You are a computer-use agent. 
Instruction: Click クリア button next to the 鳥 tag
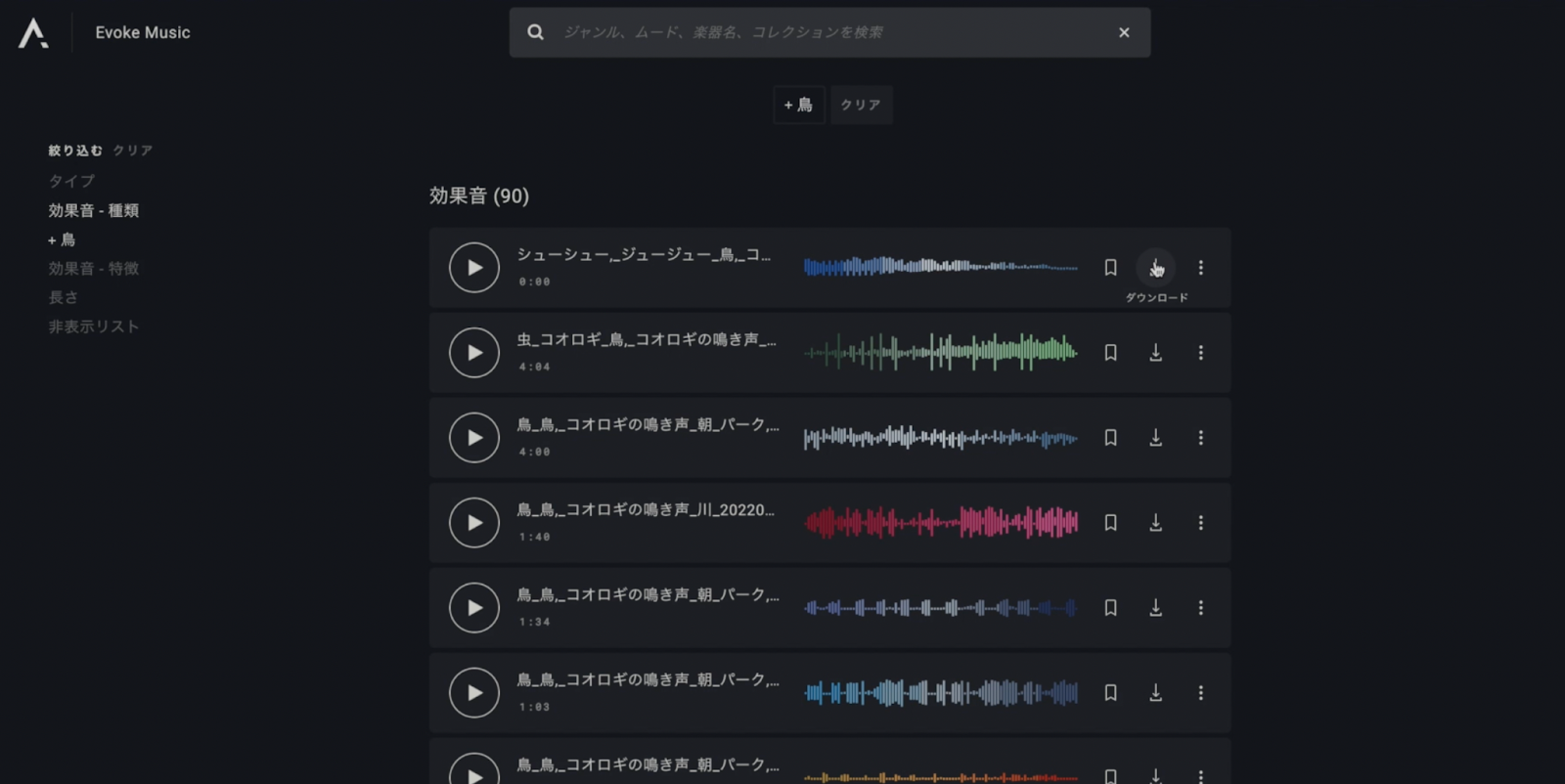tap(861, 105)
